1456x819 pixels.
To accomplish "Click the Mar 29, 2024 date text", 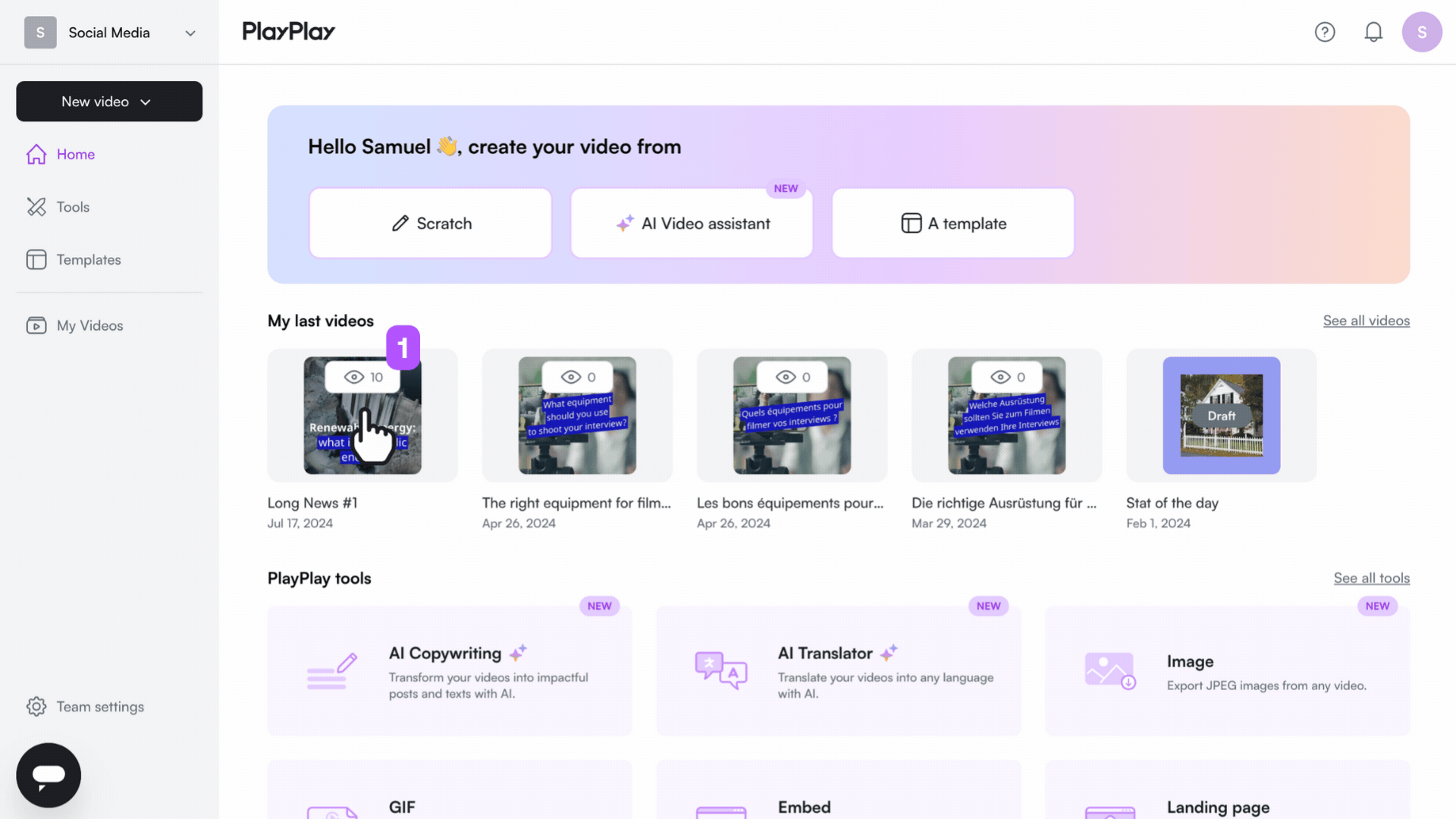I will 949,523.
